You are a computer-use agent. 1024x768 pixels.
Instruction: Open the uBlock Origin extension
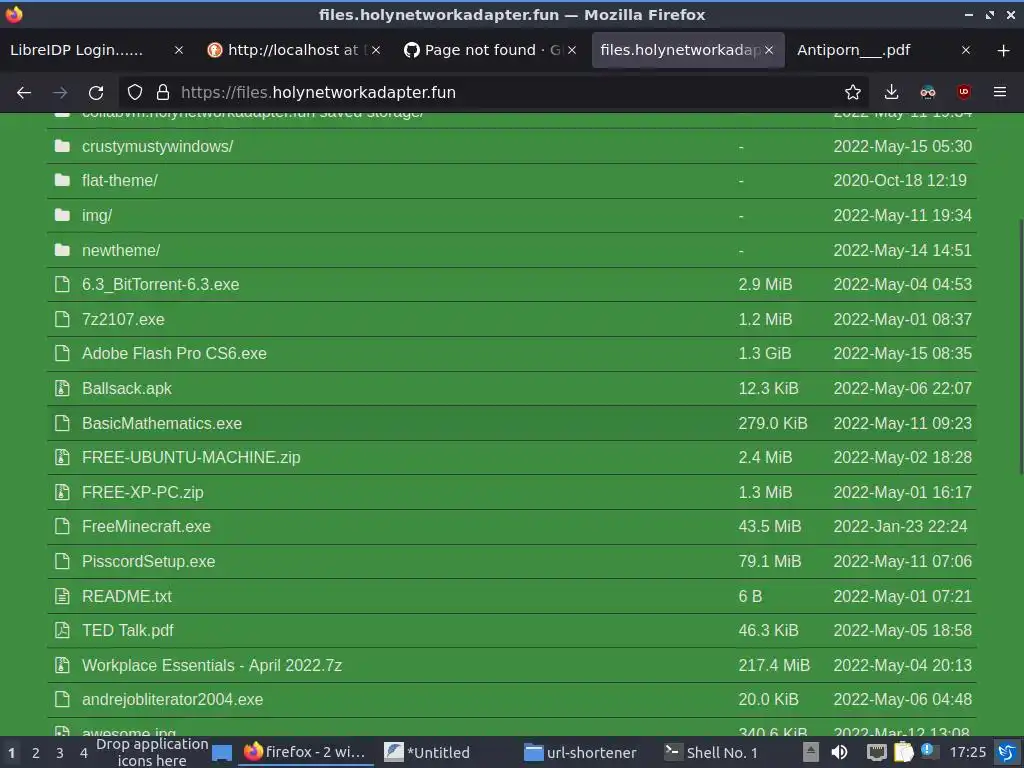[x=963, y=93]
